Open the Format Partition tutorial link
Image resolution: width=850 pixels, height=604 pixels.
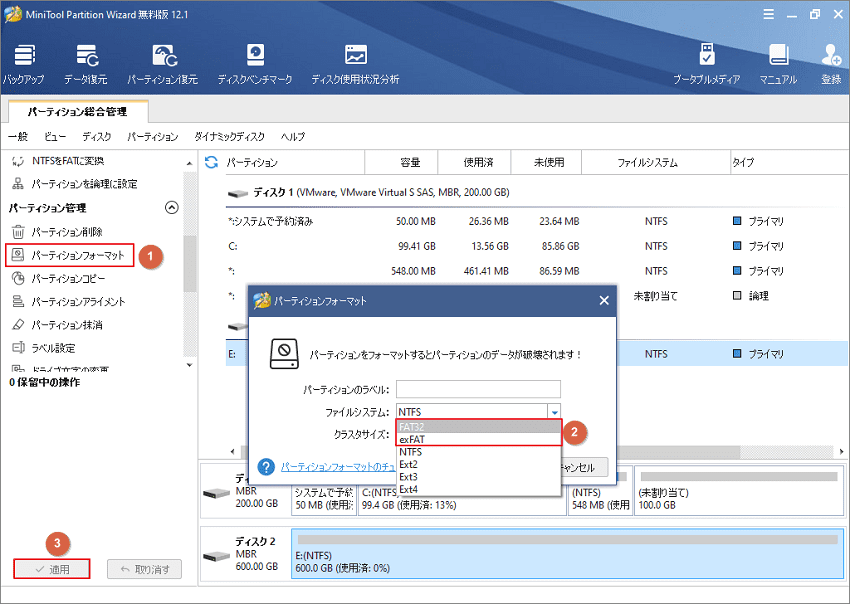(x=338, y=466)
